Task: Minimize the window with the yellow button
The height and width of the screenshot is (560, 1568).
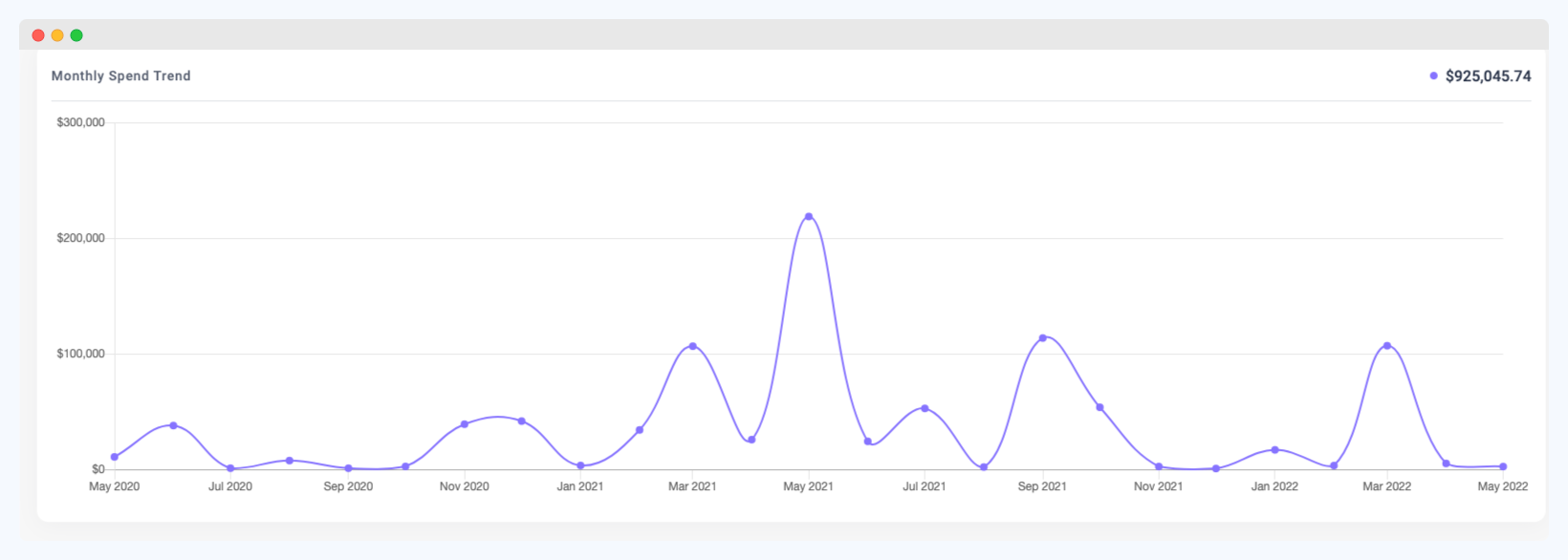Action: [x=57, y=35]
